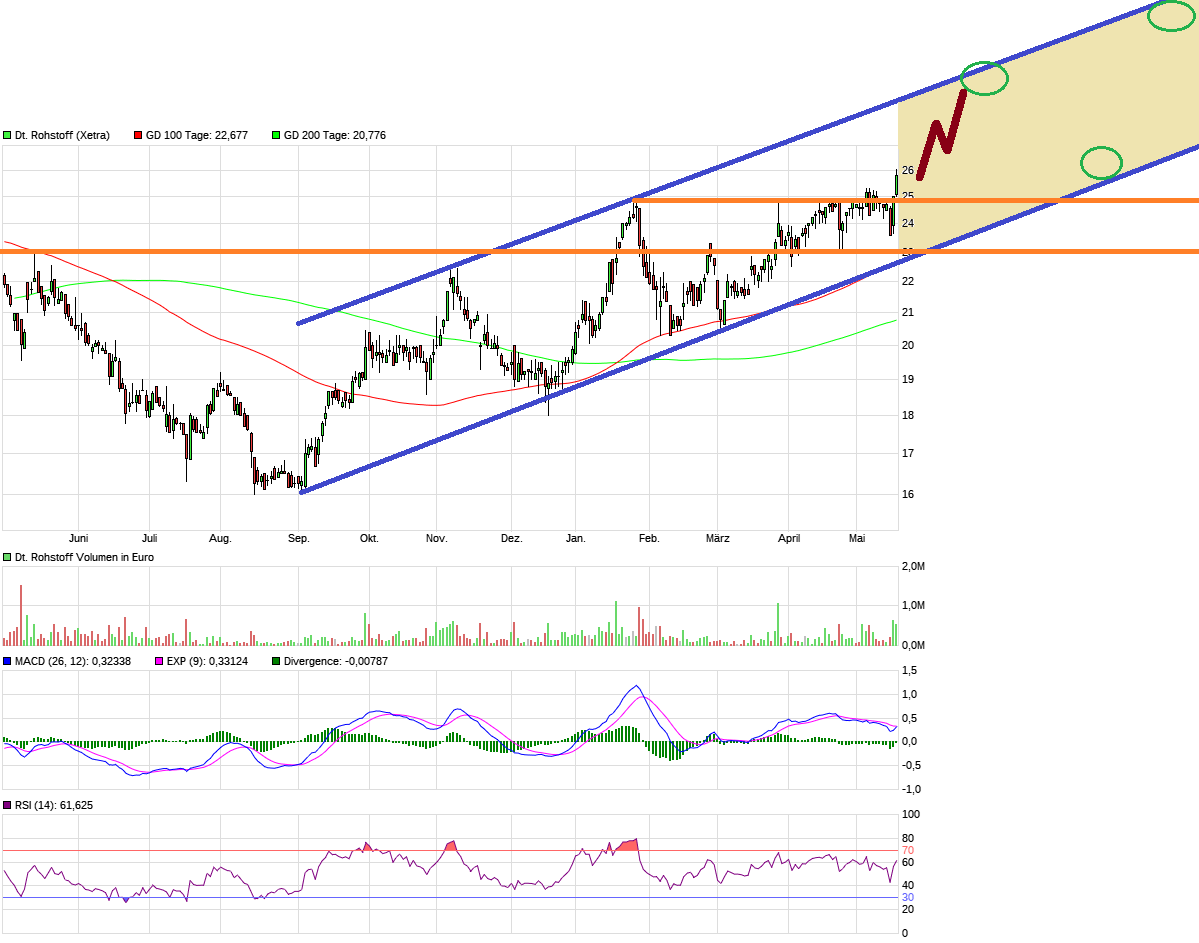
Task: Click the März month label on time axis
Action: pyautogui.click(x=717, y=538)
